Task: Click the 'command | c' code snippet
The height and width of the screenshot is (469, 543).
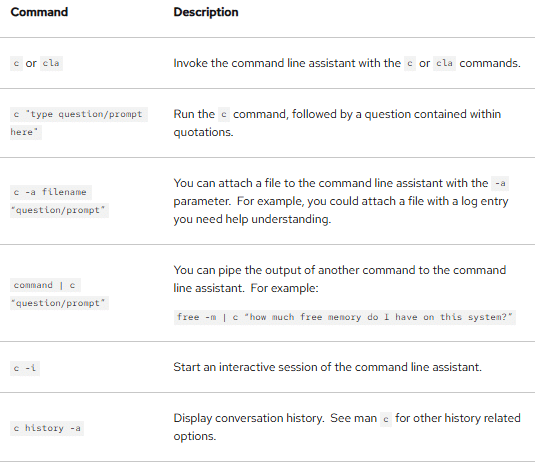Action: tap(45, 285)
